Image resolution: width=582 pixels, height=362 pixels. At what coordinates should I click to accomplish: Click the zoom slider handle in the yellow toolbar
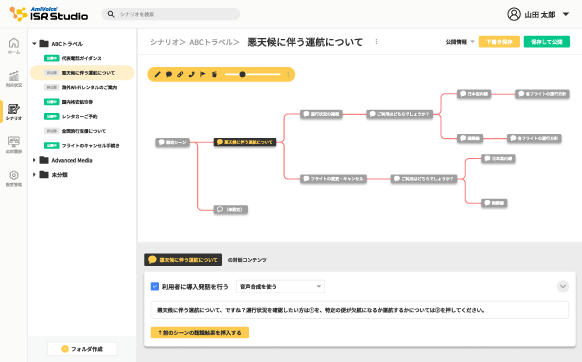(242, 74)
